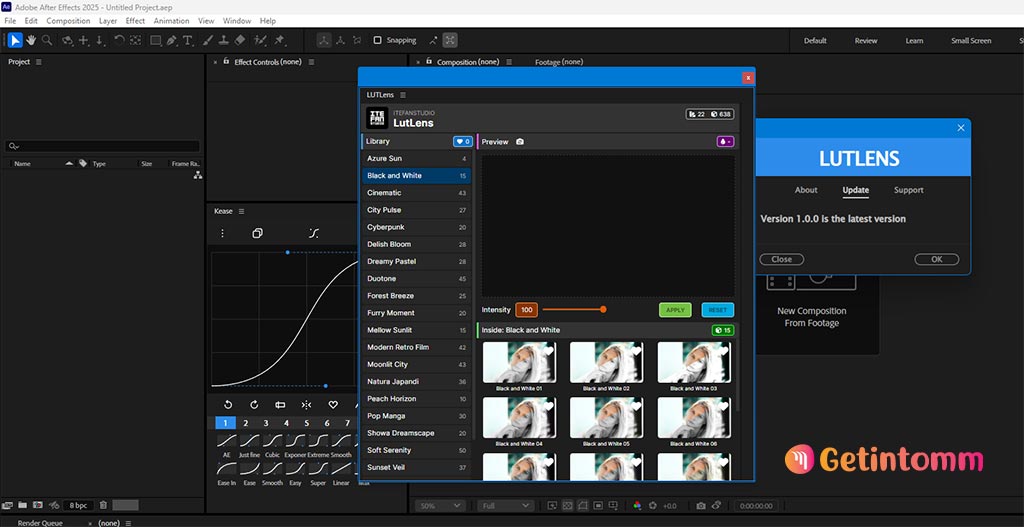1024x527 pixels.
Task: Take snapshot with viewer camera icon
Action: (701, 505)
